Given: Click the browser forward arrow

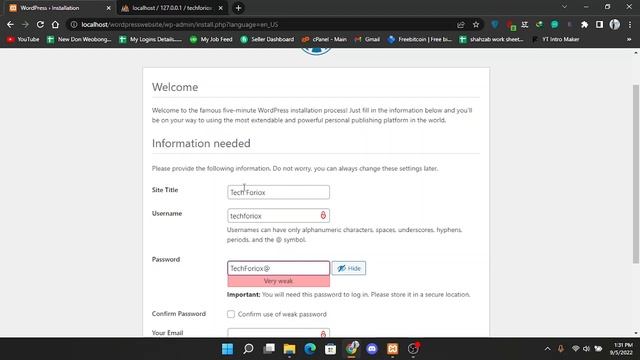Looking at the screenshot, I should pyautogui.click(x=25, y=24).
